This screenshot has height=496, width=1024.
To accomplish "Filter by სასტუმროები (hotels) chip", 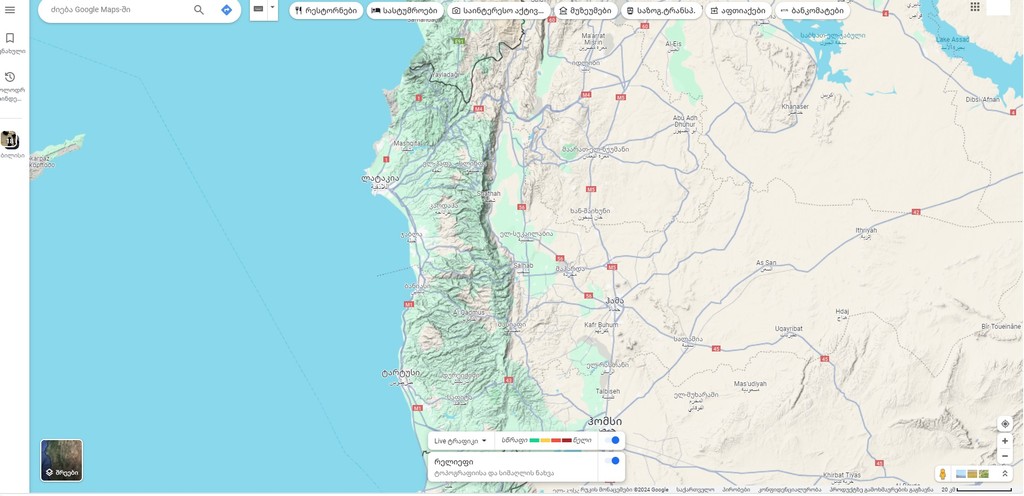I will pyautogui.click(x=405, y=10).
